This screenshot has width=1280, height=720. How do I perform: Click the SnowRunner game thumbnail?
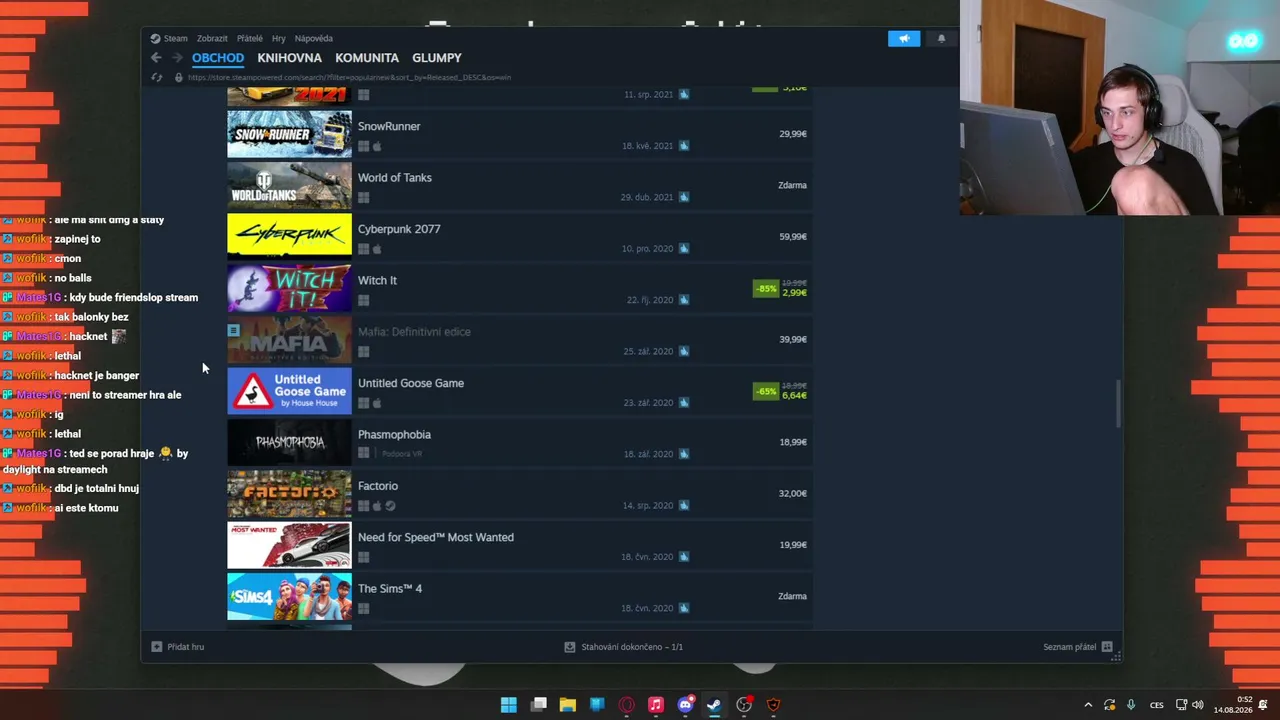pyautogui.click(x=289, y=134)
